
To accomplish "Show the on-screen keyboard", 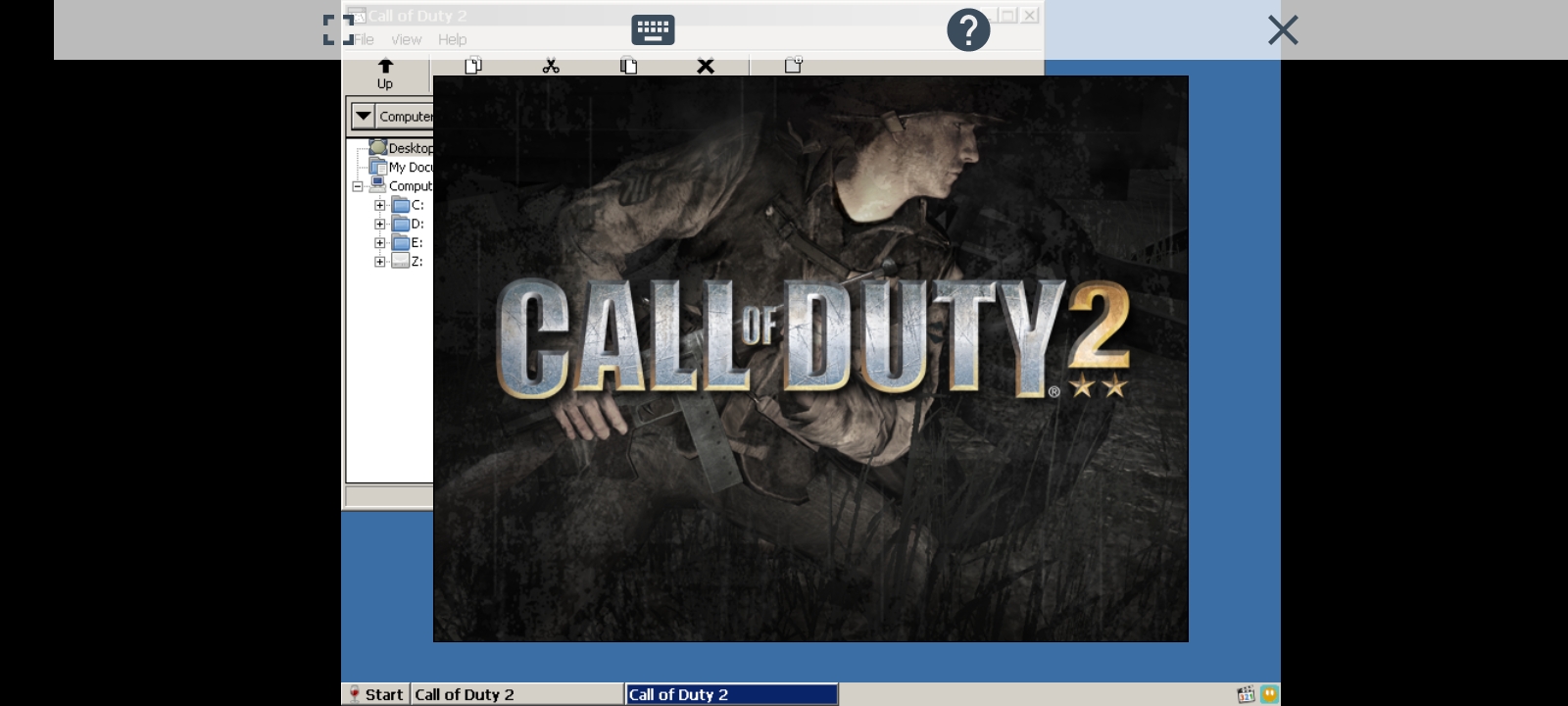I will click(x=653, y=29).
